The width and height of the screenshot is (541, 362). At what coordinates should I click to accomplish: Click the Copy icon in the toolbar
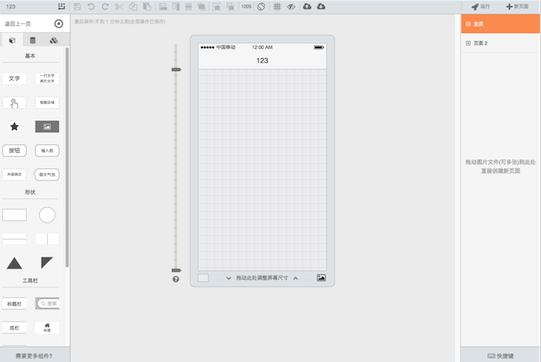tap(133, 7)
